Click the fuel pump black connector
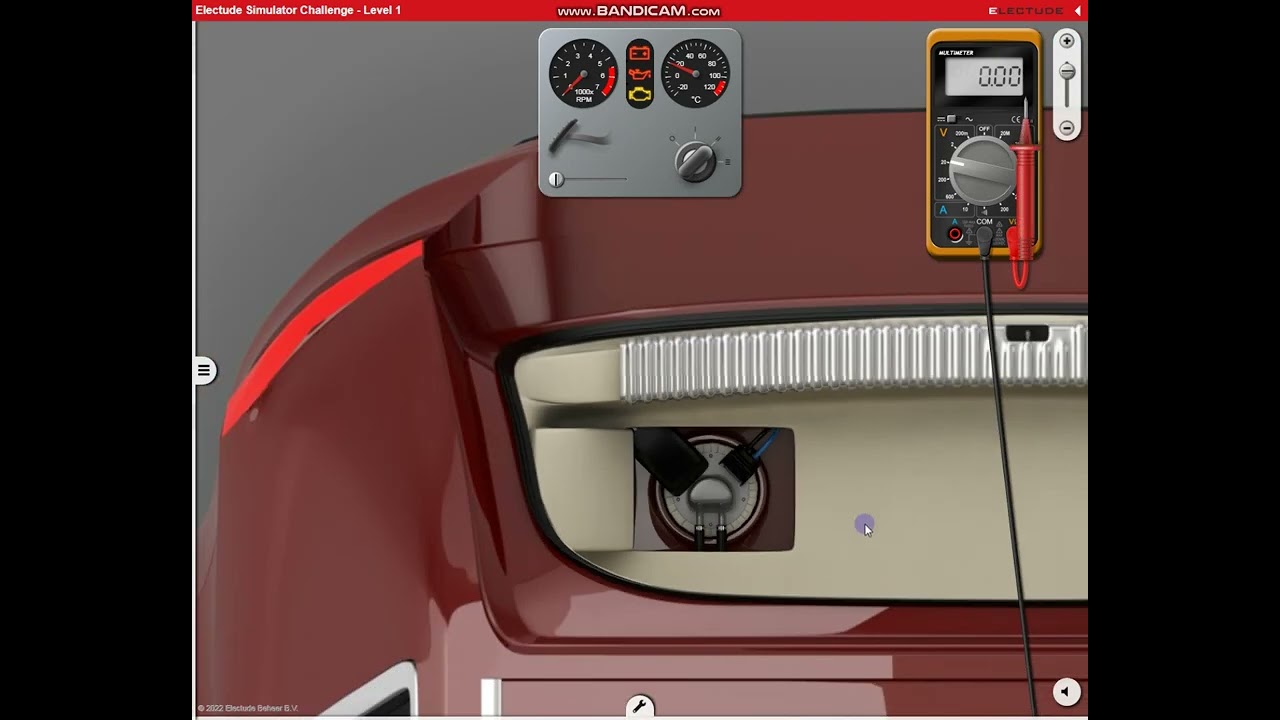The image size is (1280, 720). click(x=672, y=460)
